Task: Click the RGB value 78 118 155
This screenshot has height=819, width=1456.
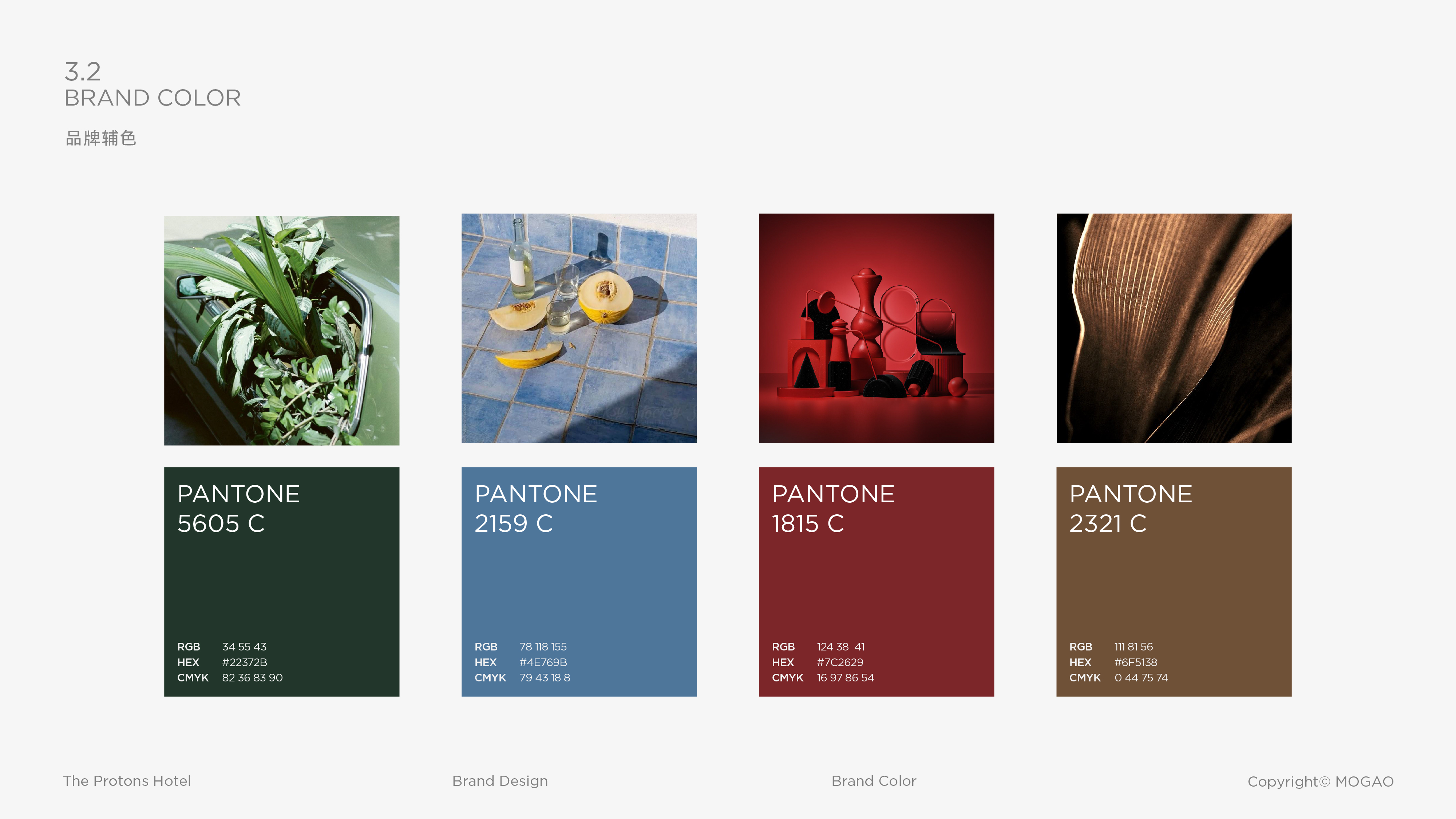Action: [x=543, y=646]
